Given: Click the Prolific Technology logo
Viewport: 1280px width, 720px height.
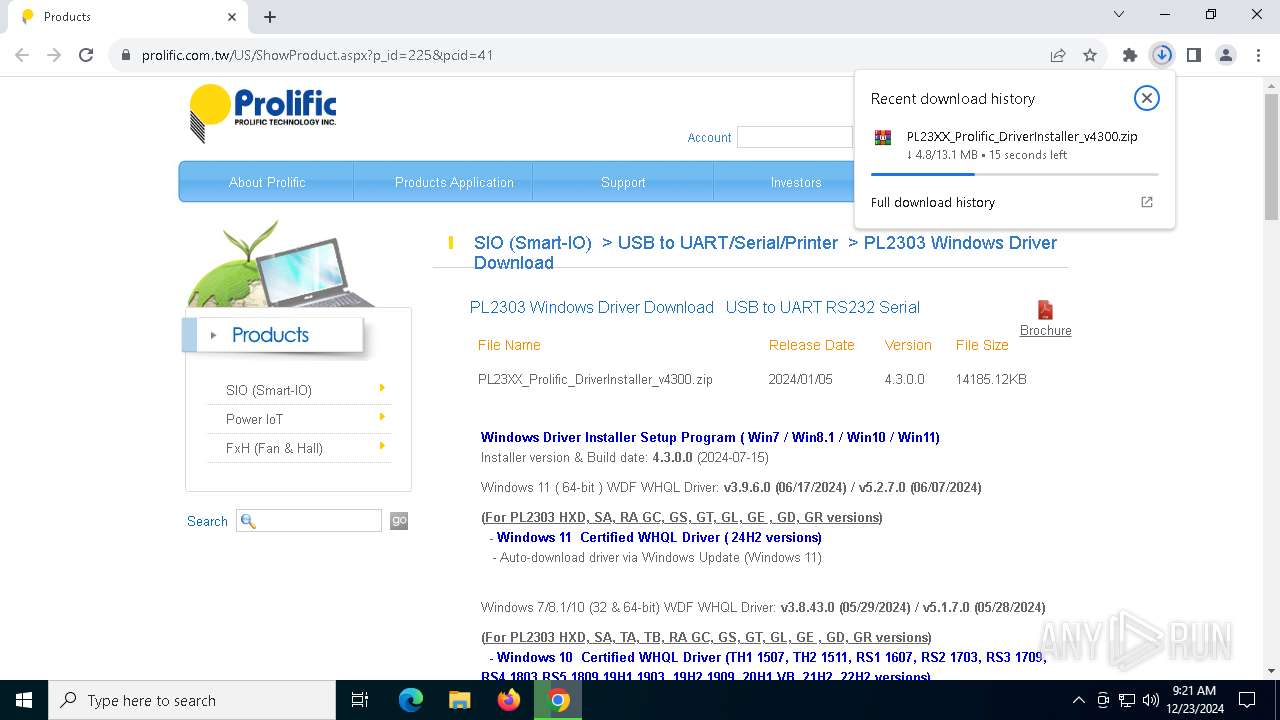Looking at the screenshot, I should [x=263, y=113].
